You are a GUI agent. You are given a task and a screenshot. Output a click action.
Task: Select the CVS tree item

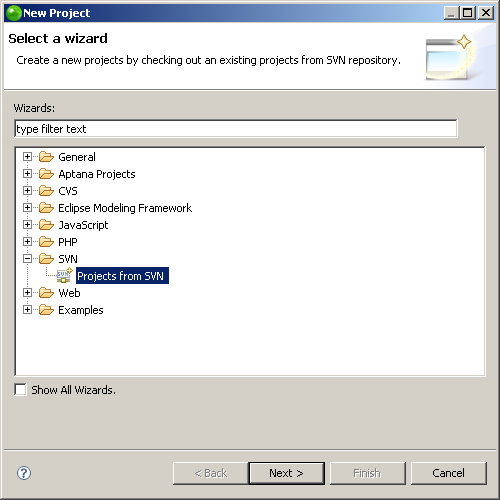(68, 191)
